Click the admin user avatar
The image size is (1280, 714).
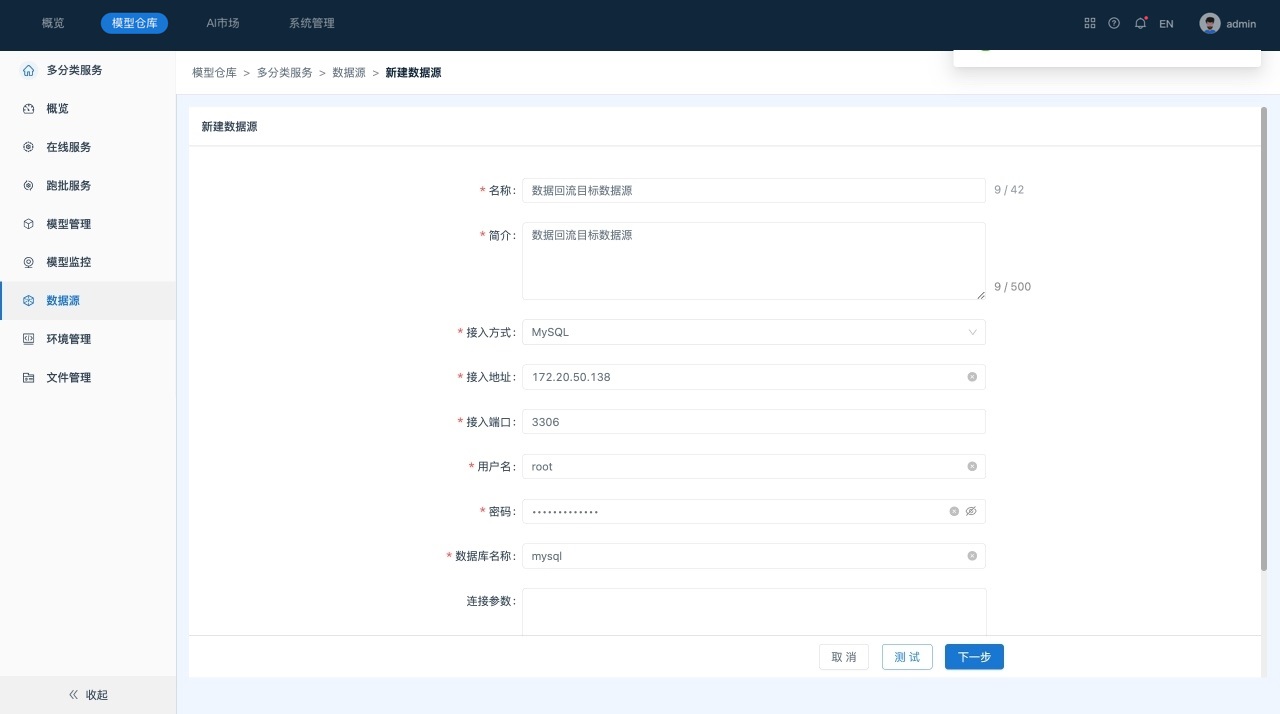1210,23
